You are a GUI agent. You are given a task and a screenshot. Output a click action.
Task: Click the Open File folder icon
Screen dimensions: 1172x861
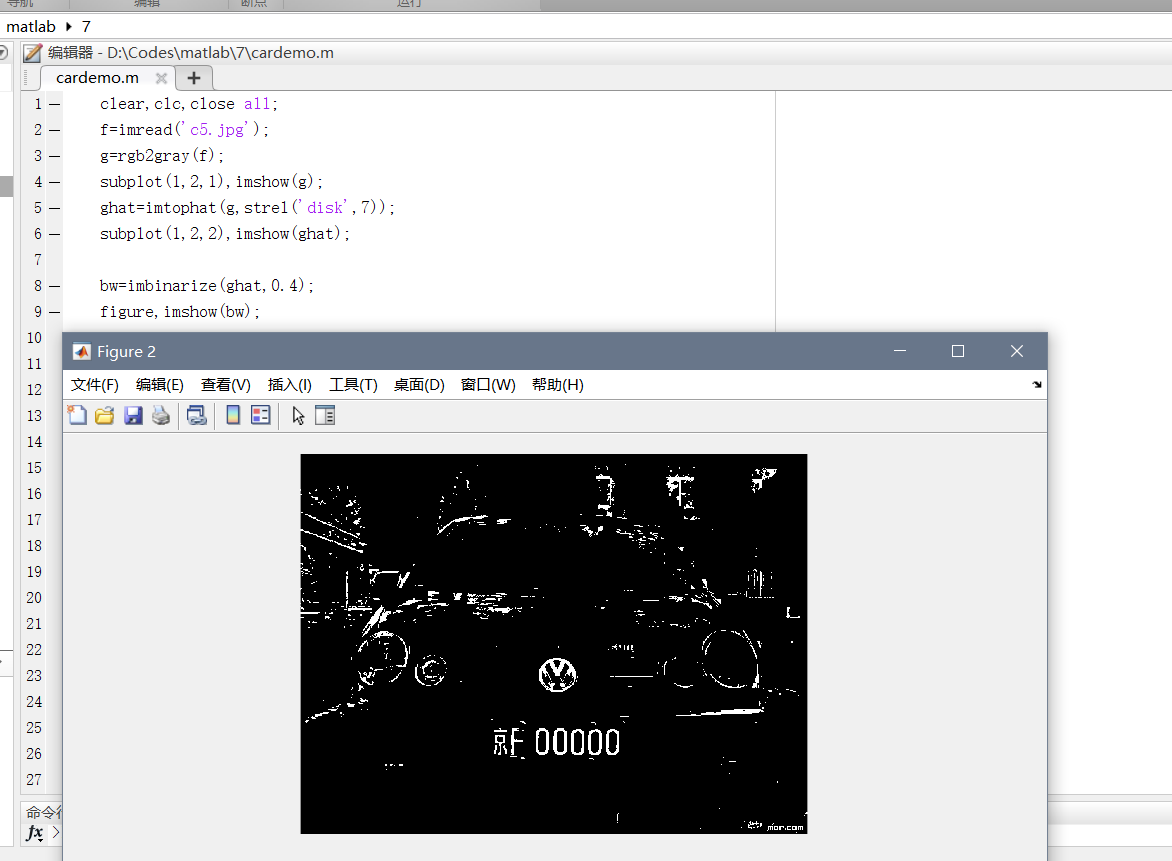105,416
